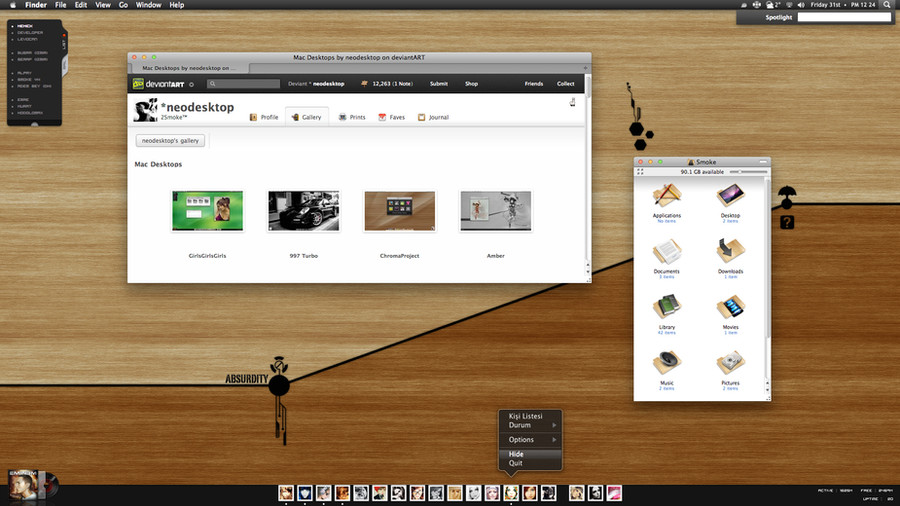
Task: Expand the Options submenu
Action: pos(530,439)
